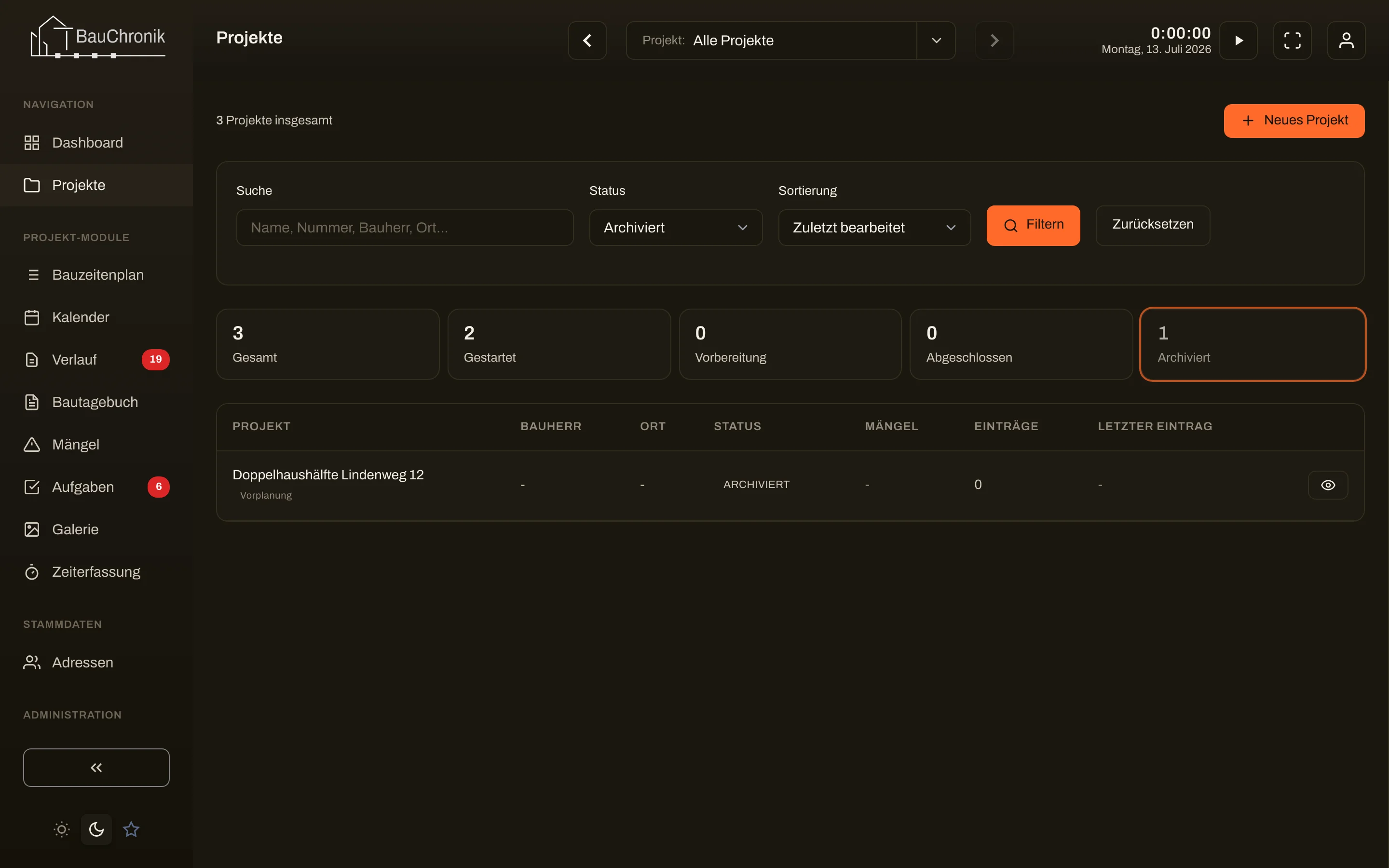Click the Adressen people icon
This screenshot has width=1389, height=868.
click(x=31, y=663)
